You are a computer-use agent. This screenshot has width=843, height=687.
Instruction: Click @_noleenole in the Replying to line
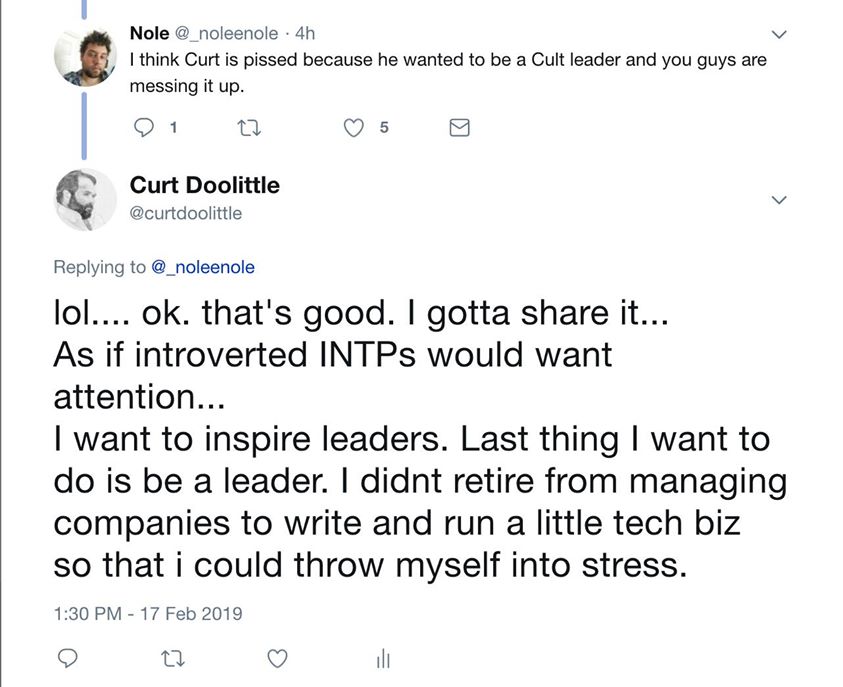[x=202, y=267]
